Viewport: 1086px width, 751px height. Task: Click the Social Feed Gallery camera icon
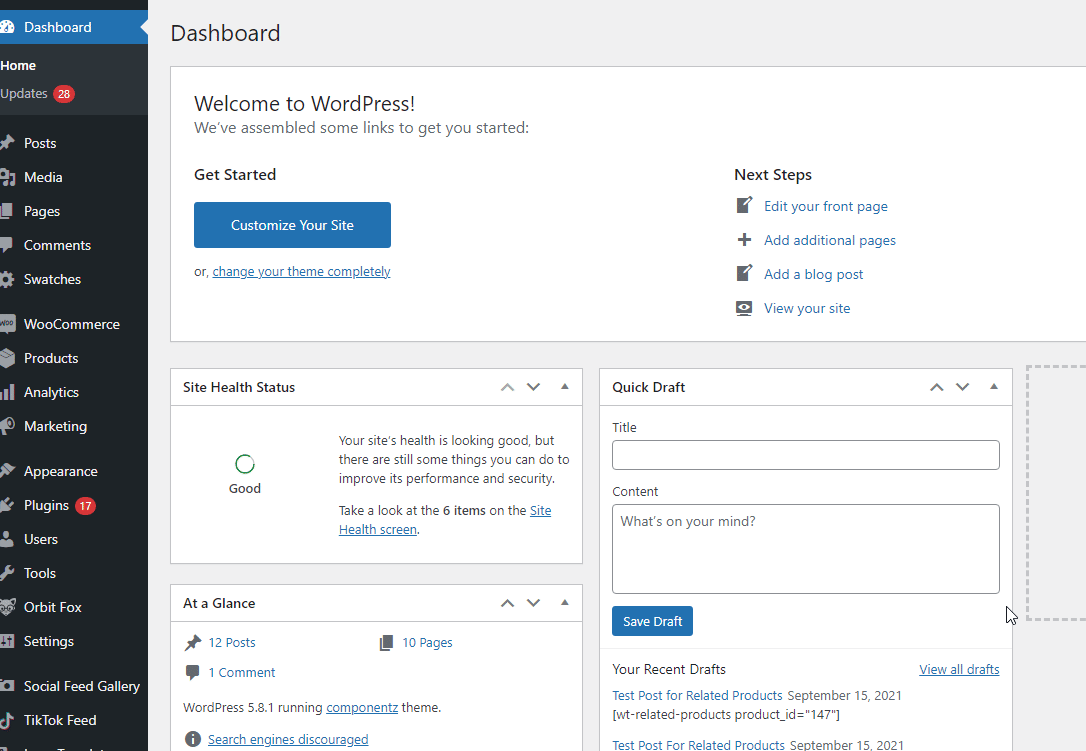pyautogui.click(x=7, y=686)
